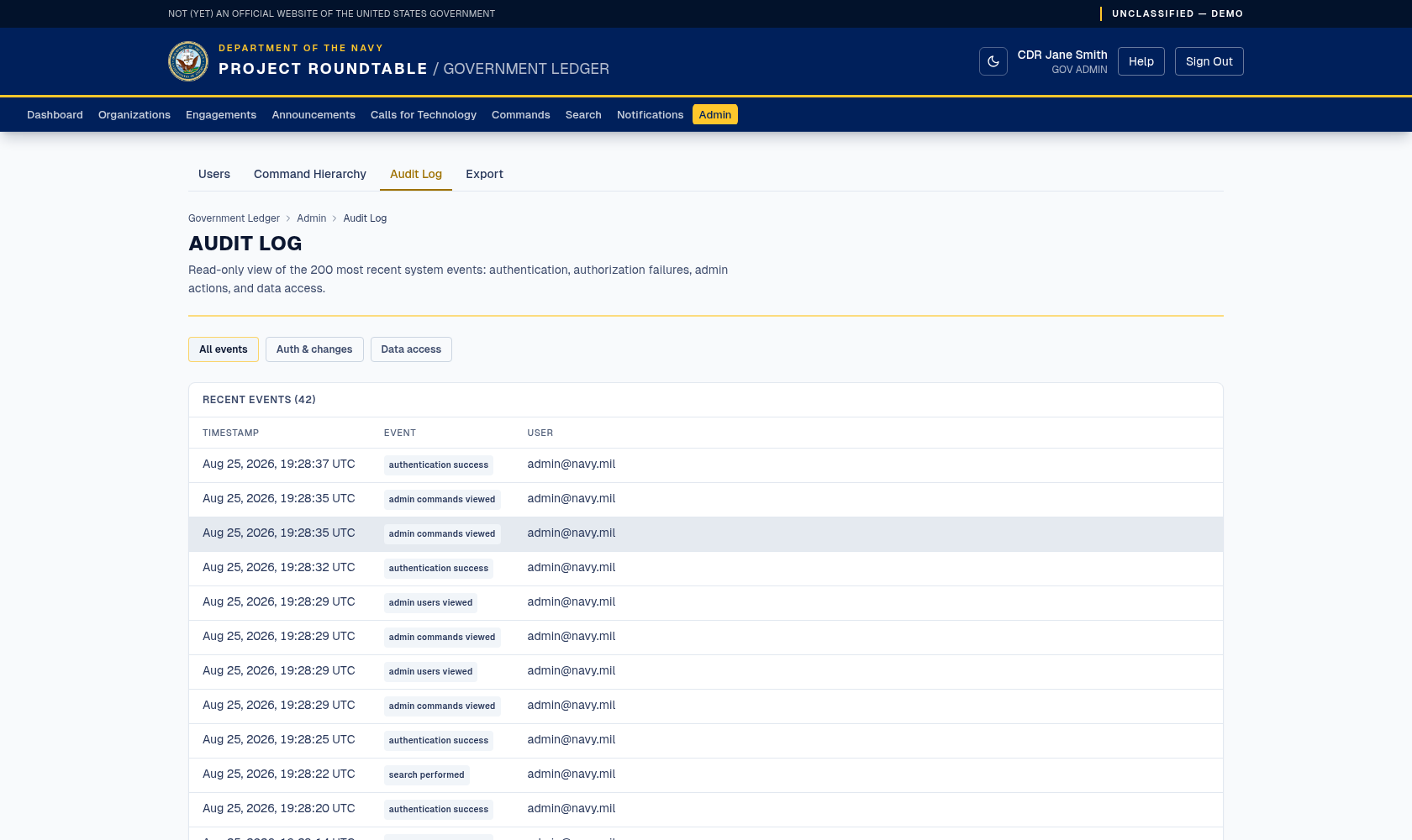Click the EVENT column header
This screenshot has width=1412, height=840.
point(400,433)
